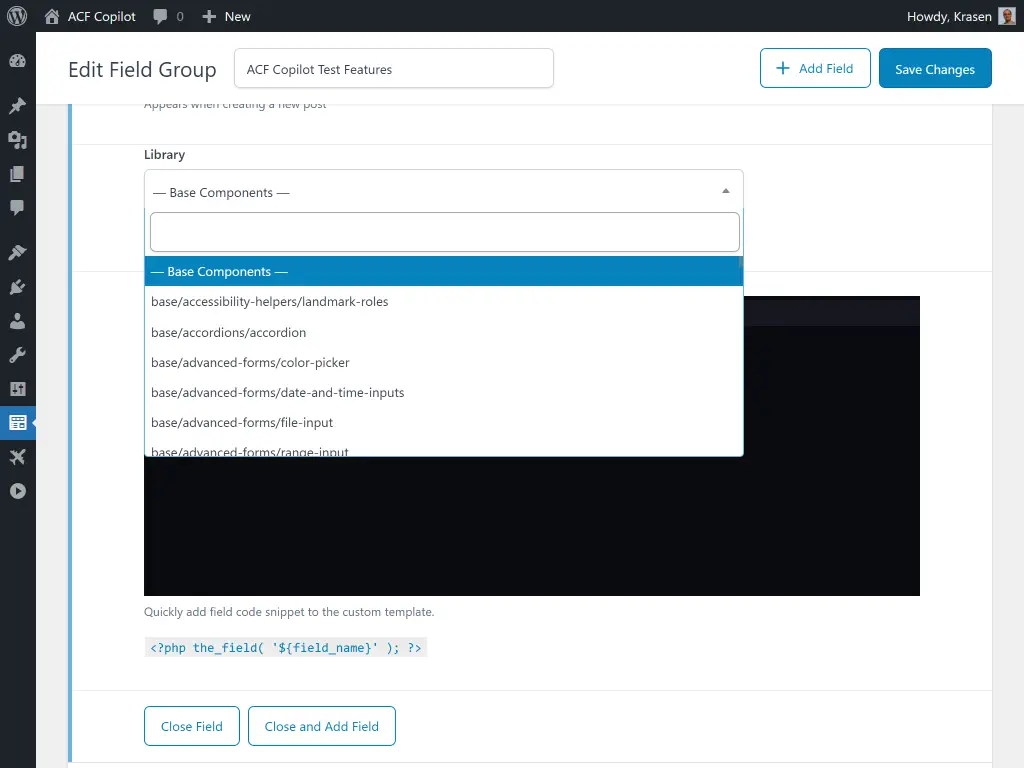
Task: Click the field group title input
Action: click(x=393, y=68)
